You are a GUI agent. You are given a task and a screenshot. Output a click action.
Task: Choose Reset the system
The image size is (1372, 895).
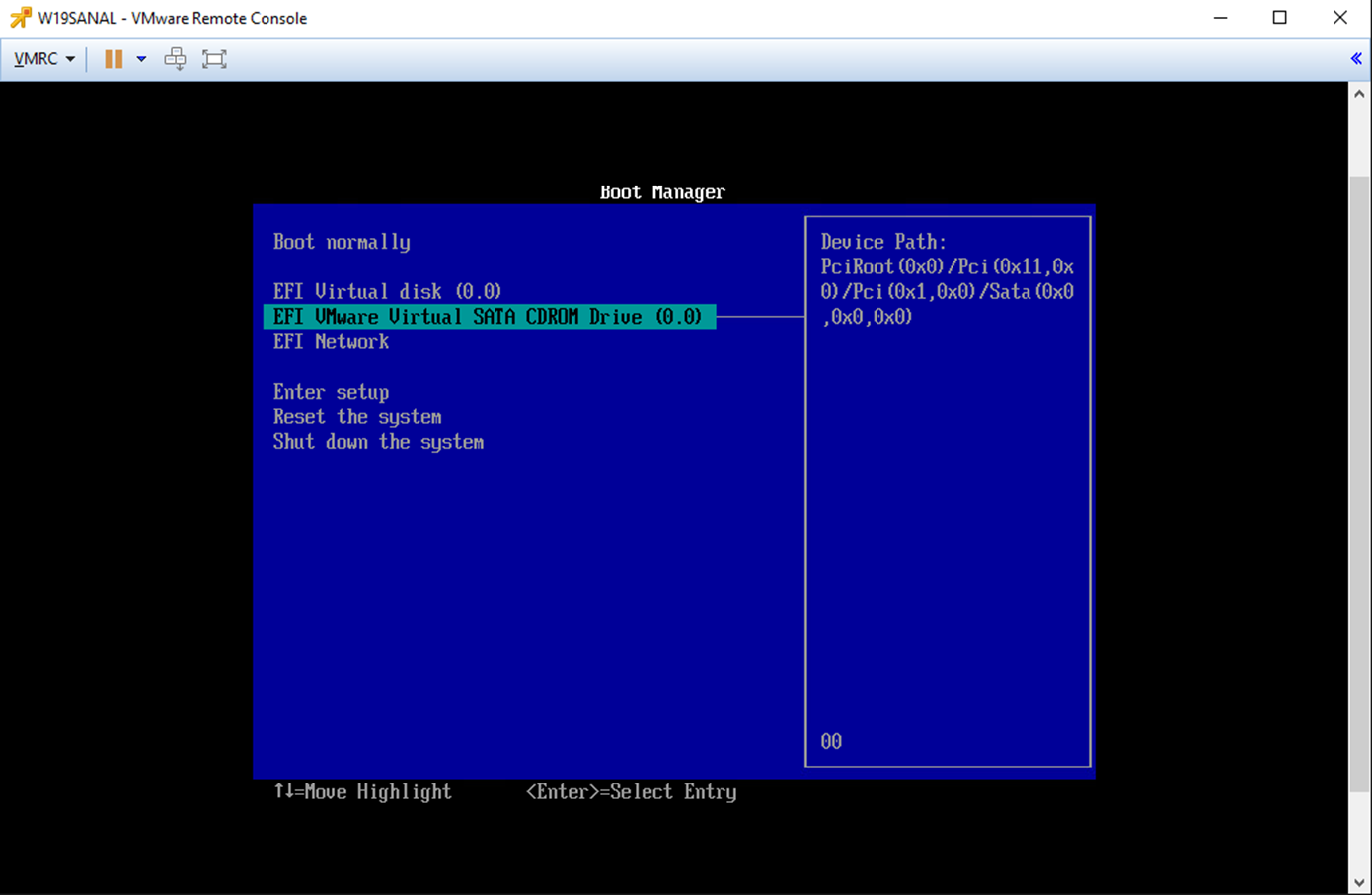(x=356, y=416)
